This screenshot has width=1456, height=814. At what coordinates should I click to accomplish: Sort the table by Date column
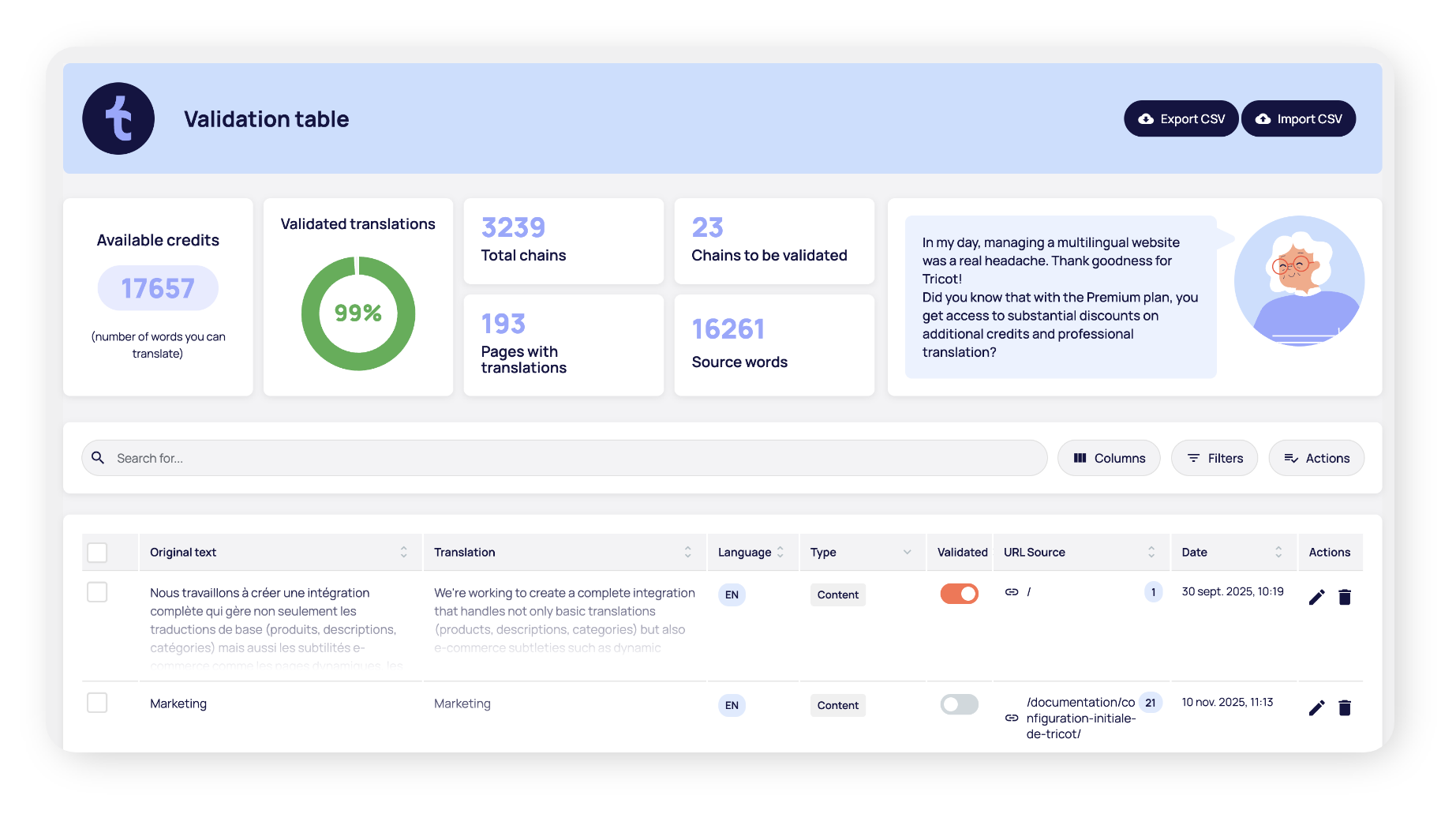coord(1278,552)
